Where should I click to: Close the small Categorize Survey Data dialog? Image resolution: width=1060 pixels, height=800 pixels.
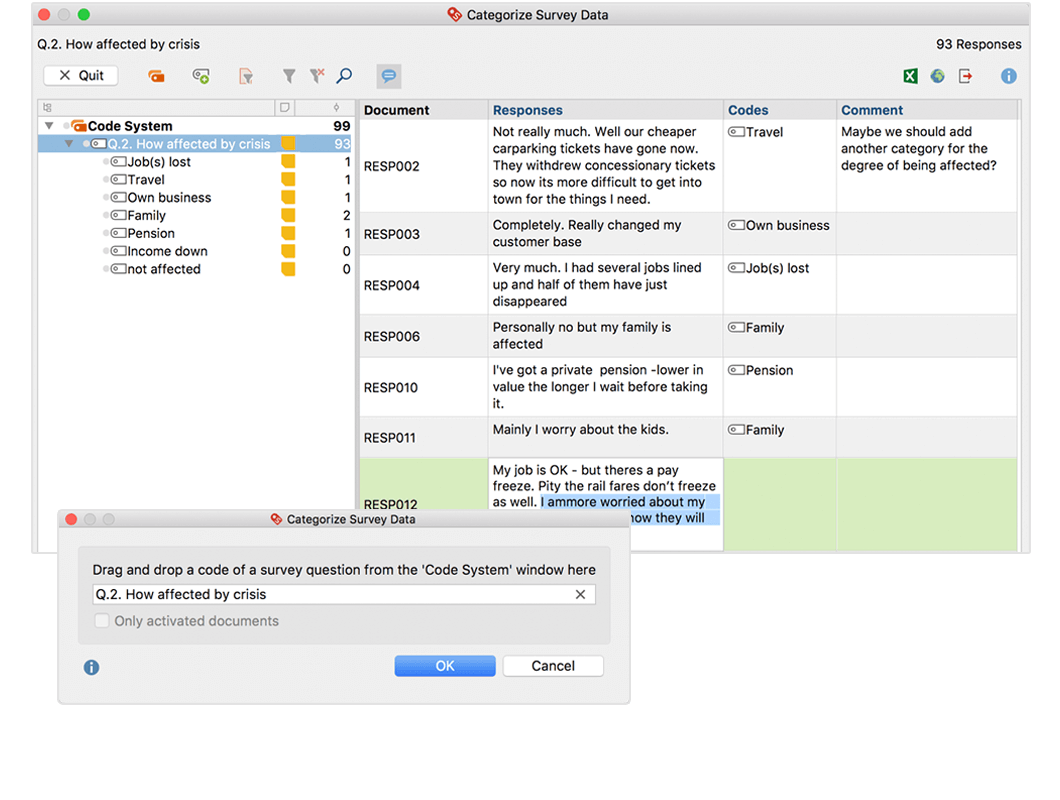coord(71,519)
